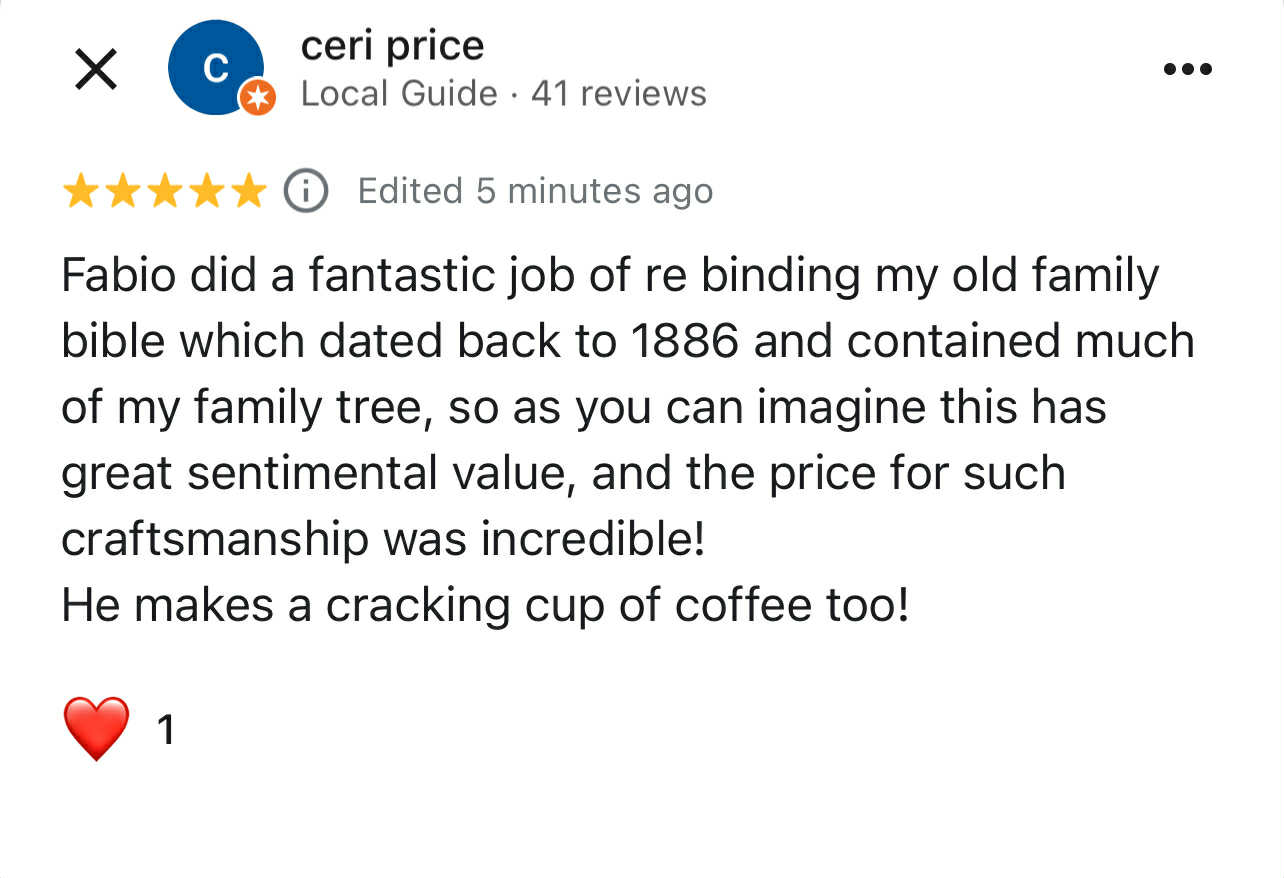Click the blue C profile avatar
The image size is (1284, 878).
(x=215, y=66)
